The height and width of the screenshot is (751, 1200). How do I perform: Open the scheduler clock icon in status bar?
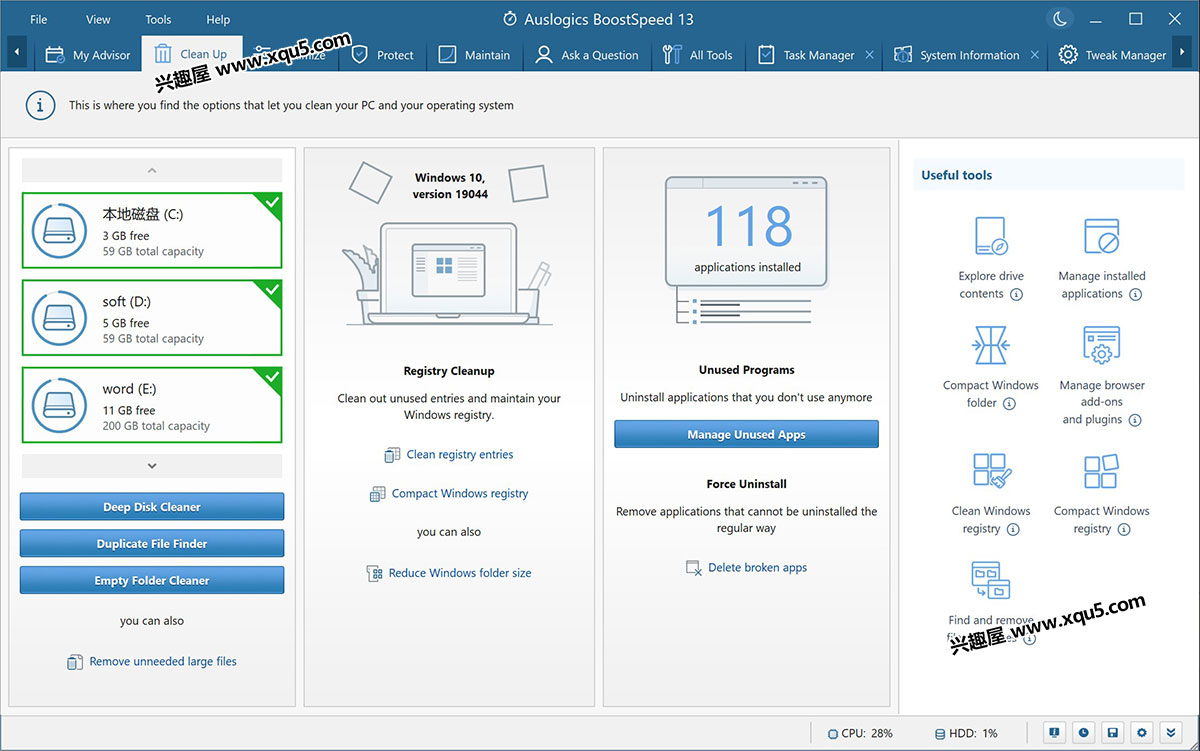point(1083,733)
